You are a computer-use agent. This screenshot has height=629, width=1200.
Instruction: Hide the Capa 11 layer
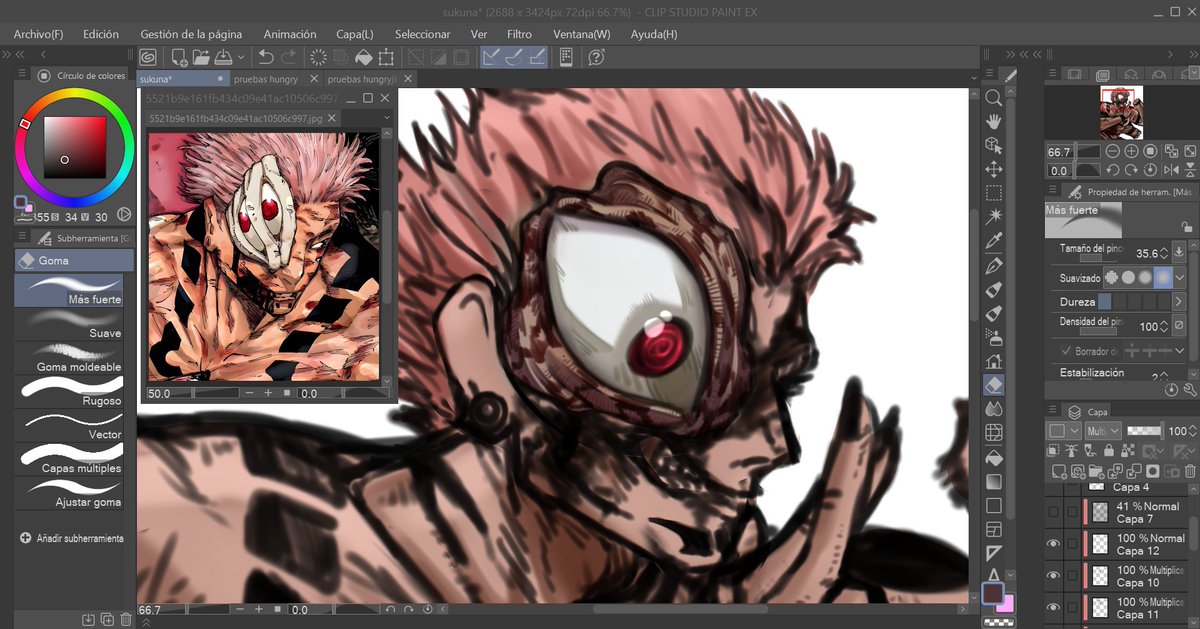[x=1053, y=607]
